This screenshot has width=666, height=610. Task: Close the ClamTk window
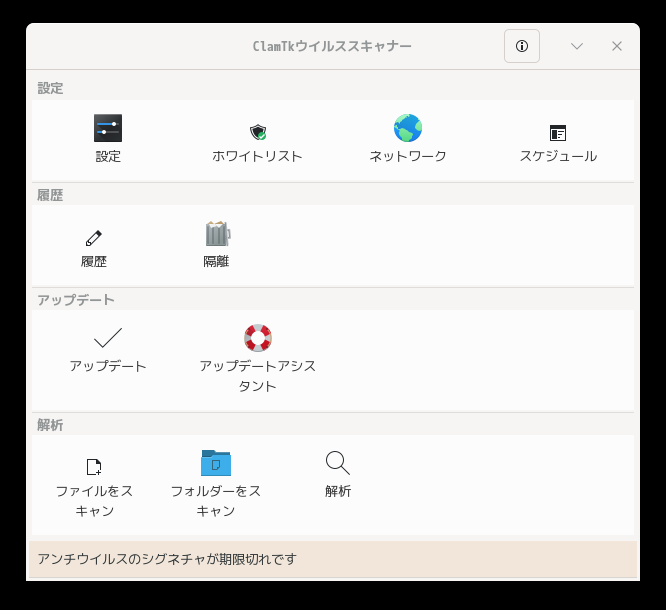pyautogui.click(x=617, y=46)
